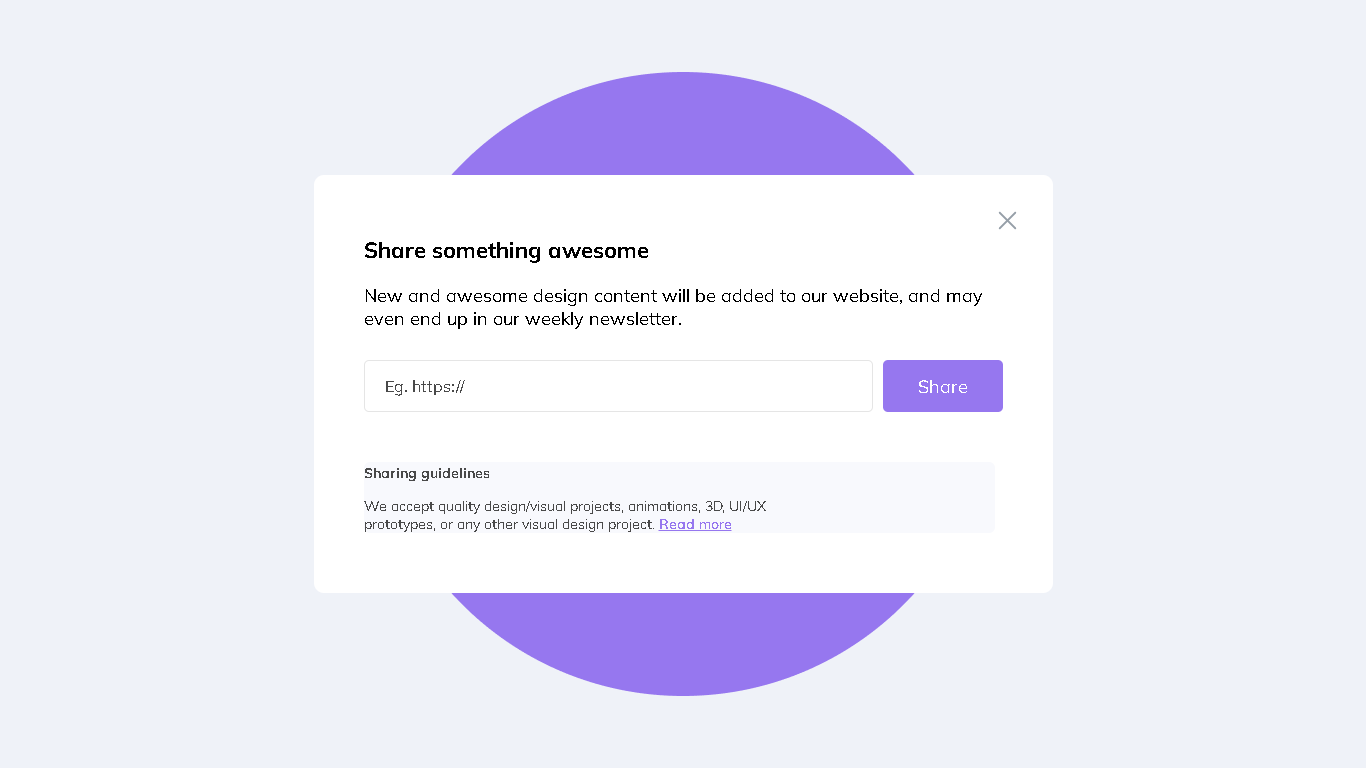The height and width of the screenshot is (768, 1366).
Task: Dismiss the modal using the gray X
Action: point(1007,220)
